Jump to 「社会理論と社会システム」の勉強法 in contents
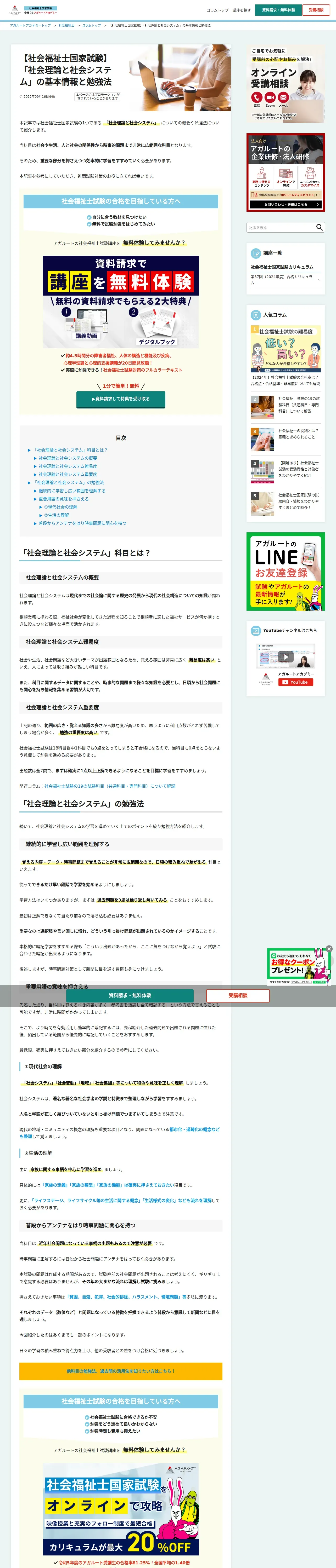The image size is (336, 1568). (68, 482)
